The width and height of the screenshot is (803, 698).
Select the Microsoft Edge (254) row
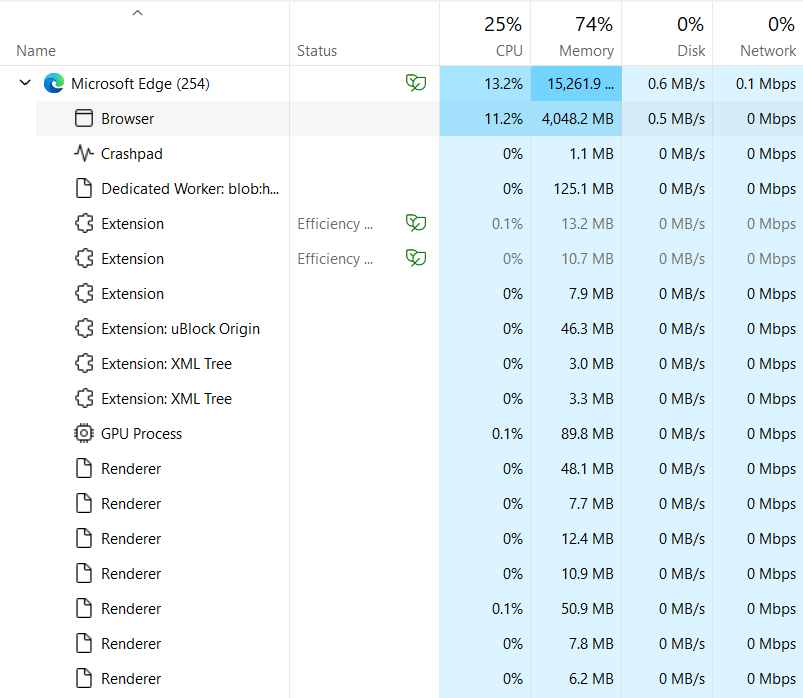[402, 83]
